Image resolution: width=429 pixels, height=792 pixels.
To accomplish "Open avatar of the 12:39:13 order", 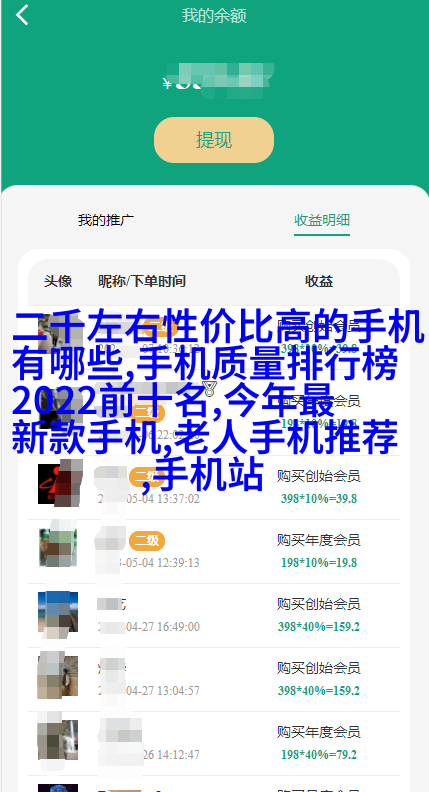I will point(58,547).
